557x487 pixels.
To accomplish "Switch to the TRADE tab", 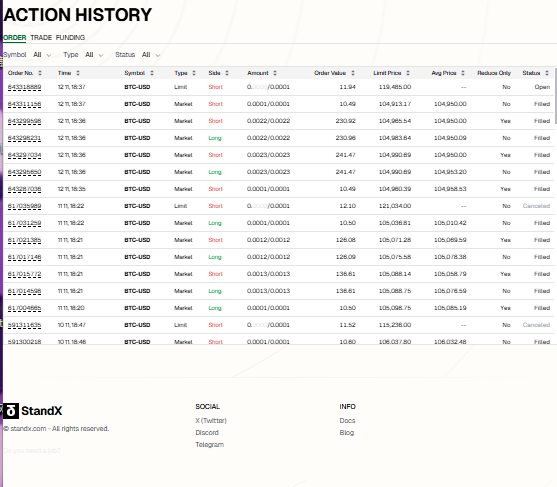I will pyautogui.click(x=41, y=37).
